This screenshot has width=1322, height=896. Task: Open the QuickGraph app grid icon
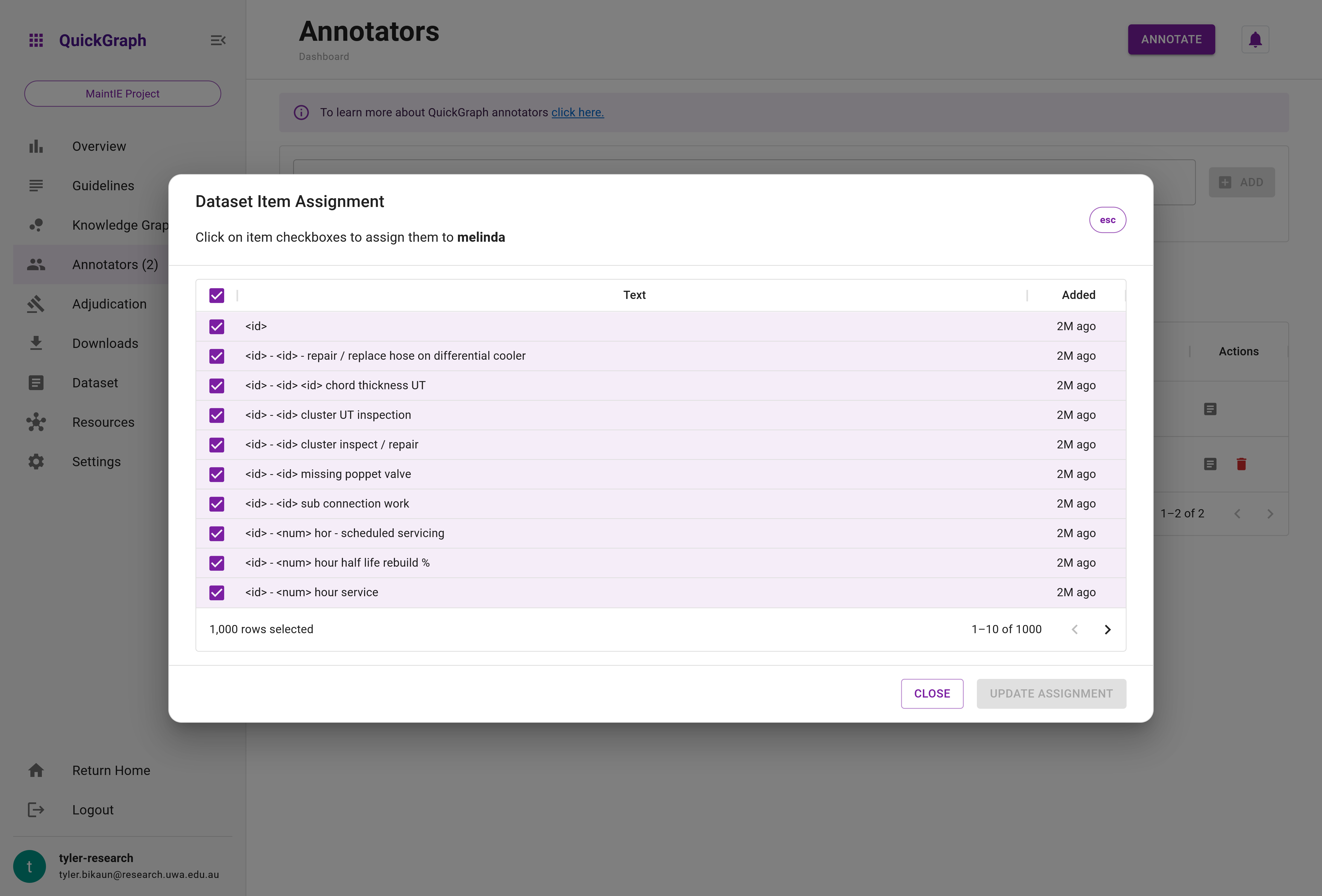pos(36,40)
